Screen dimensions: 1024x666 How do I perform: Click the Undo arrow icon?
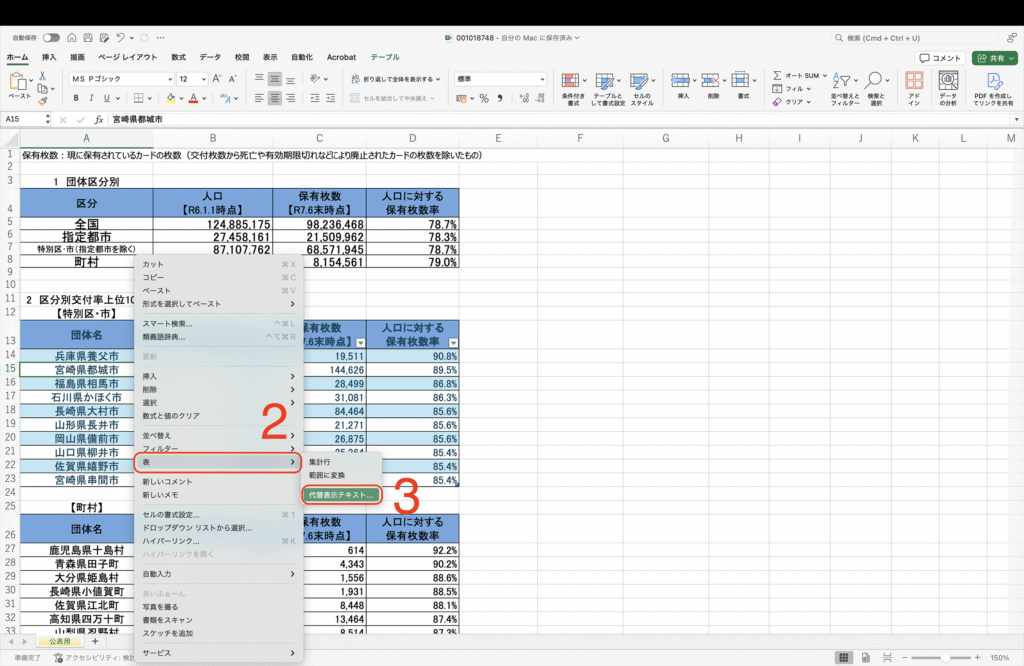point(120,38)
